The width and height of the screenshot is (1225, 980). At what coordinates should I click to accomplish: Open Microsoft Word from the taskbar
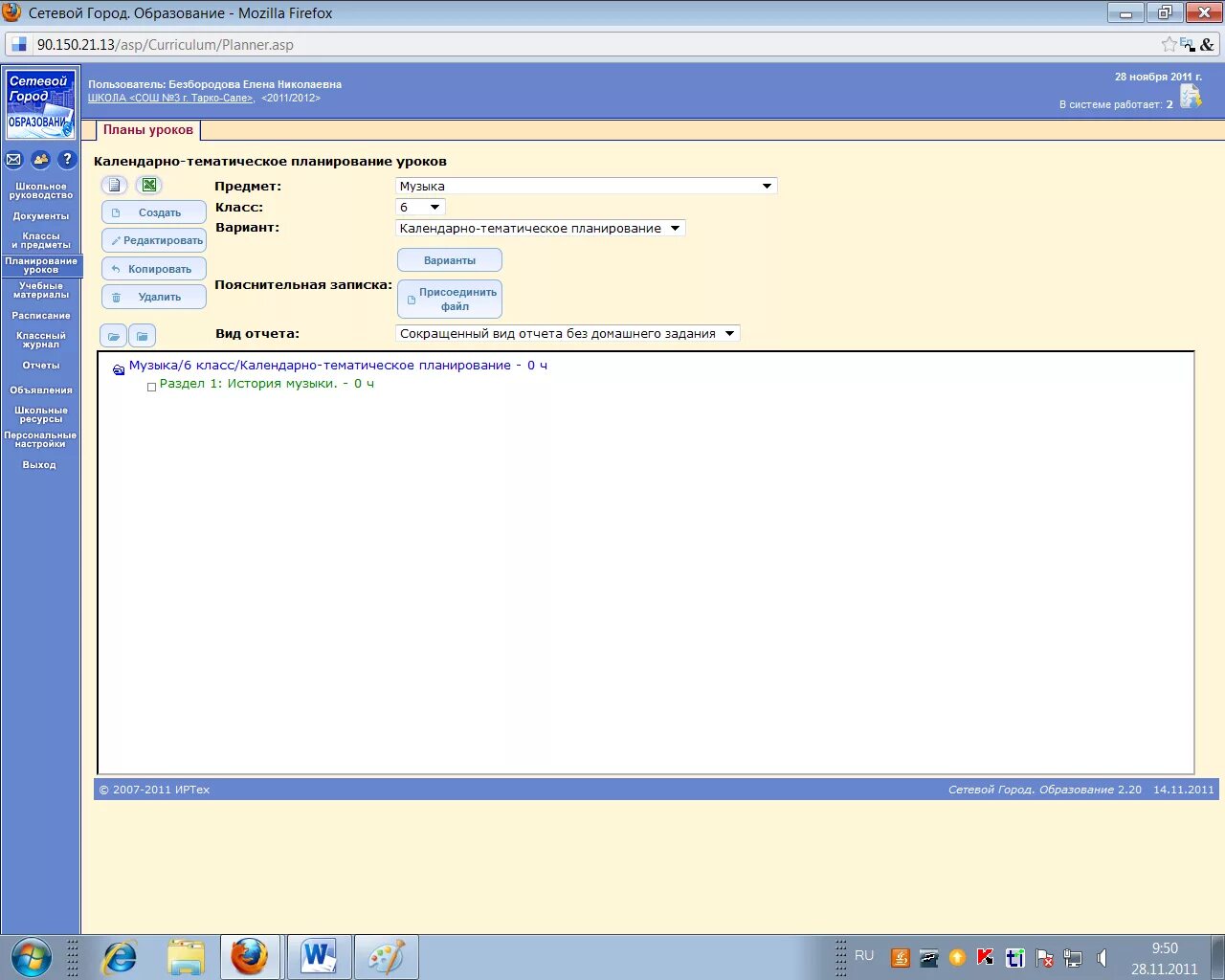[x=319, y=957]
